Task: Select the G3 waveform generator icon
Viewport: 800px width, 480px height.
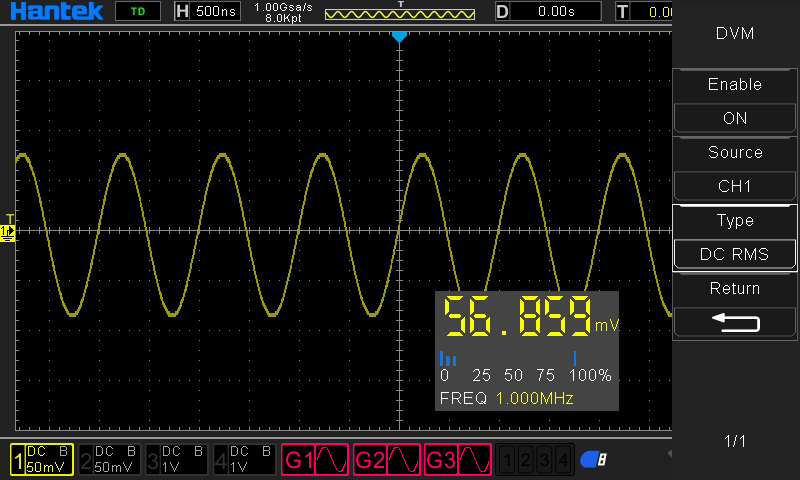Action: pos(458,460)
